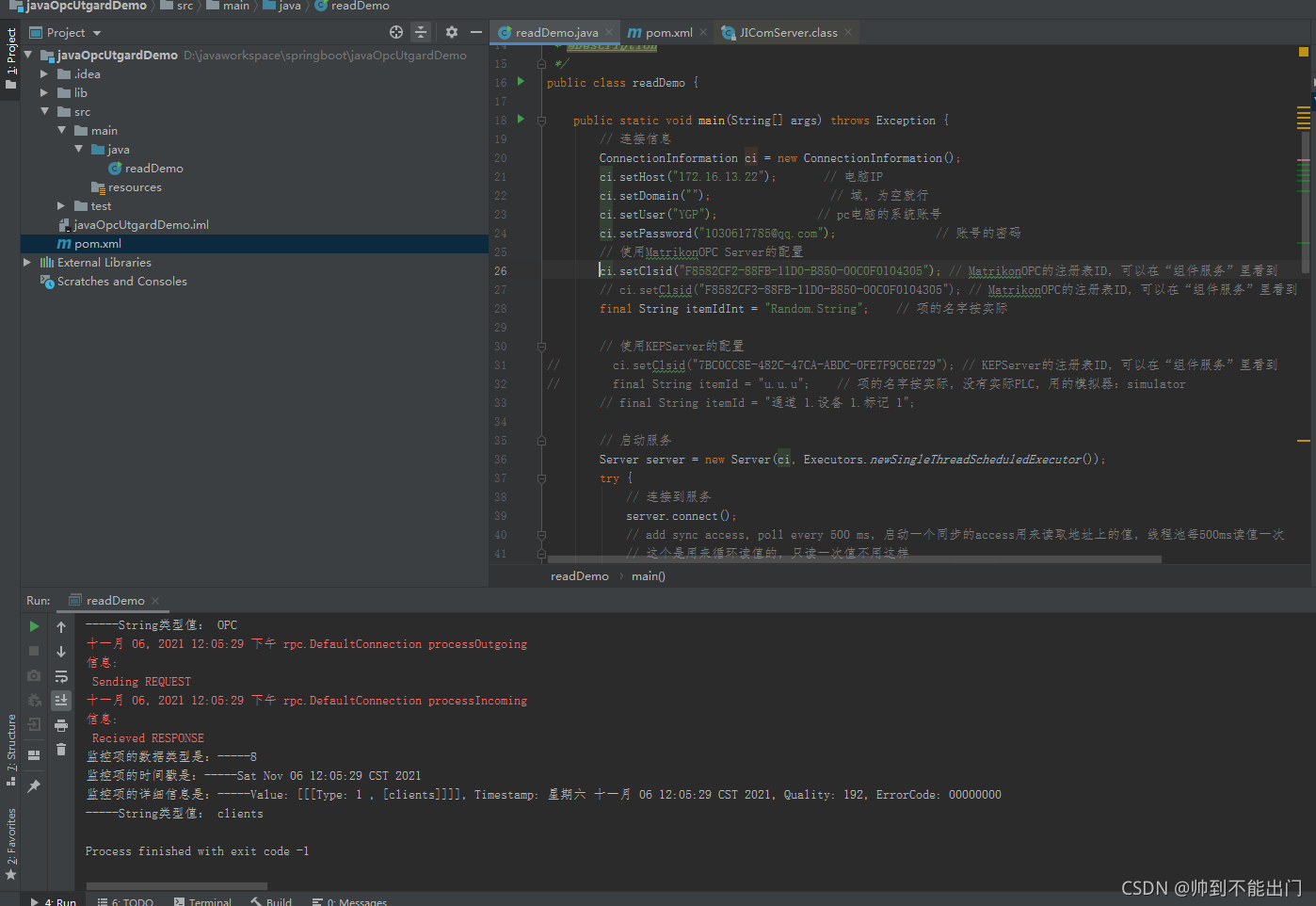Close the pom.xml editor tab
This screenshot has width=1316, height=906.
tap(703, 32)
